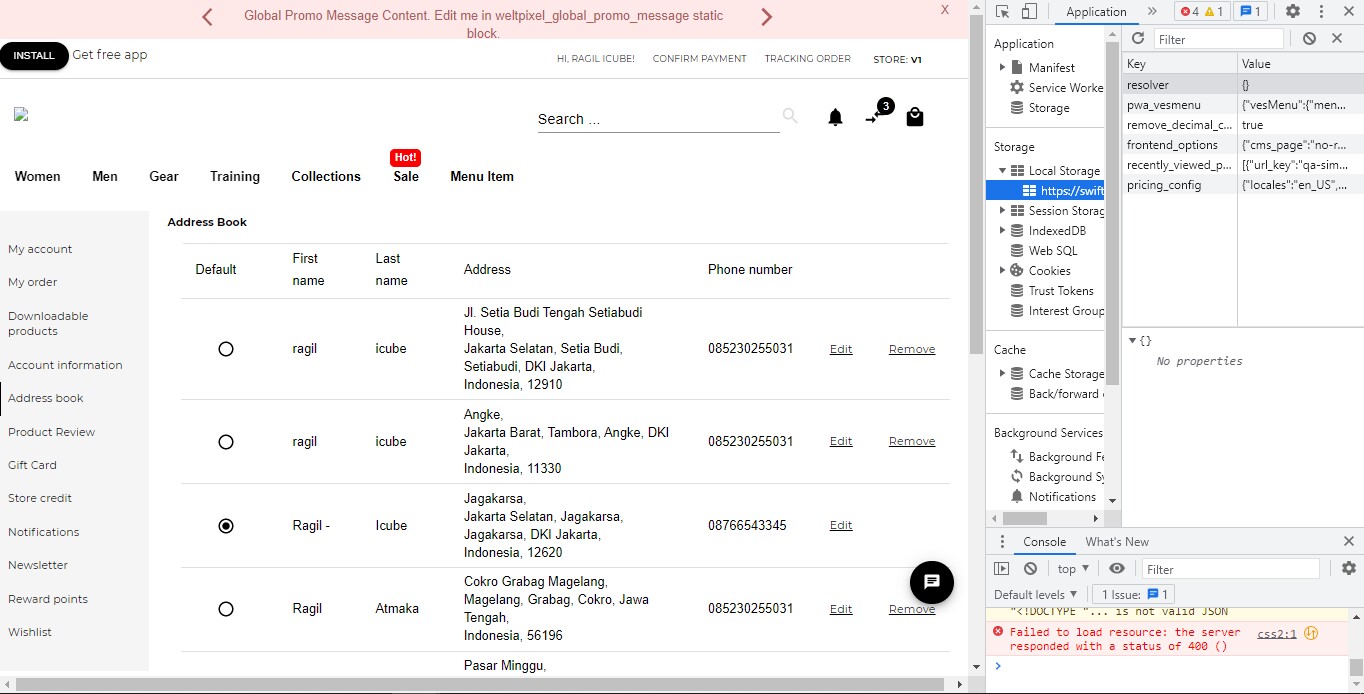Edit the Jagakarsa address entry

coord(840,525)
